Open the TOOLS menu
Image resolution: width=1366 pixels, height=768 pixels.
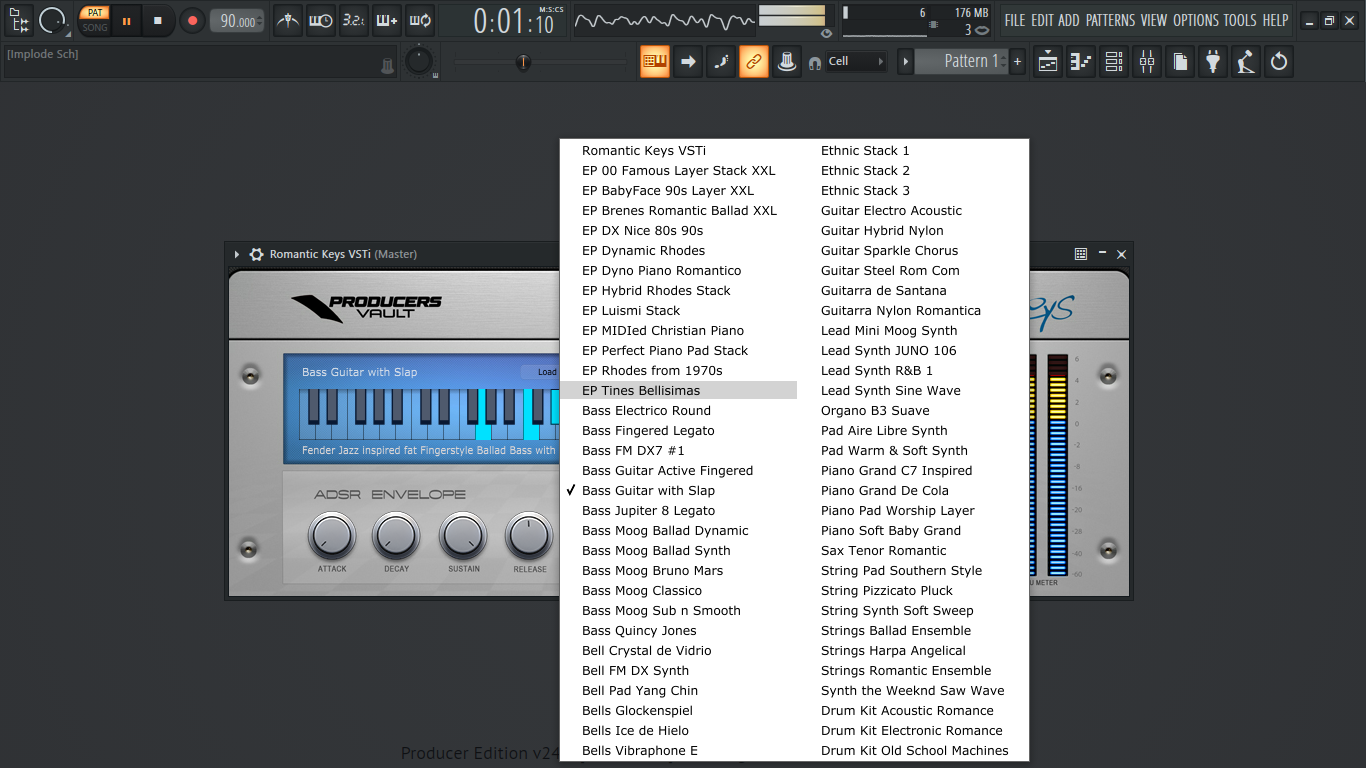1240,20
